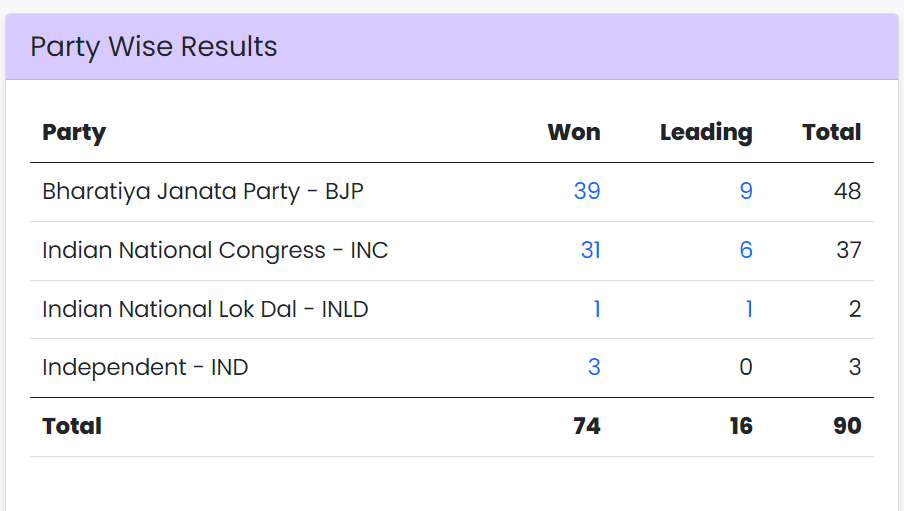Click the Total column header
This screenshot has height=511, width=904.
[831, 132]
